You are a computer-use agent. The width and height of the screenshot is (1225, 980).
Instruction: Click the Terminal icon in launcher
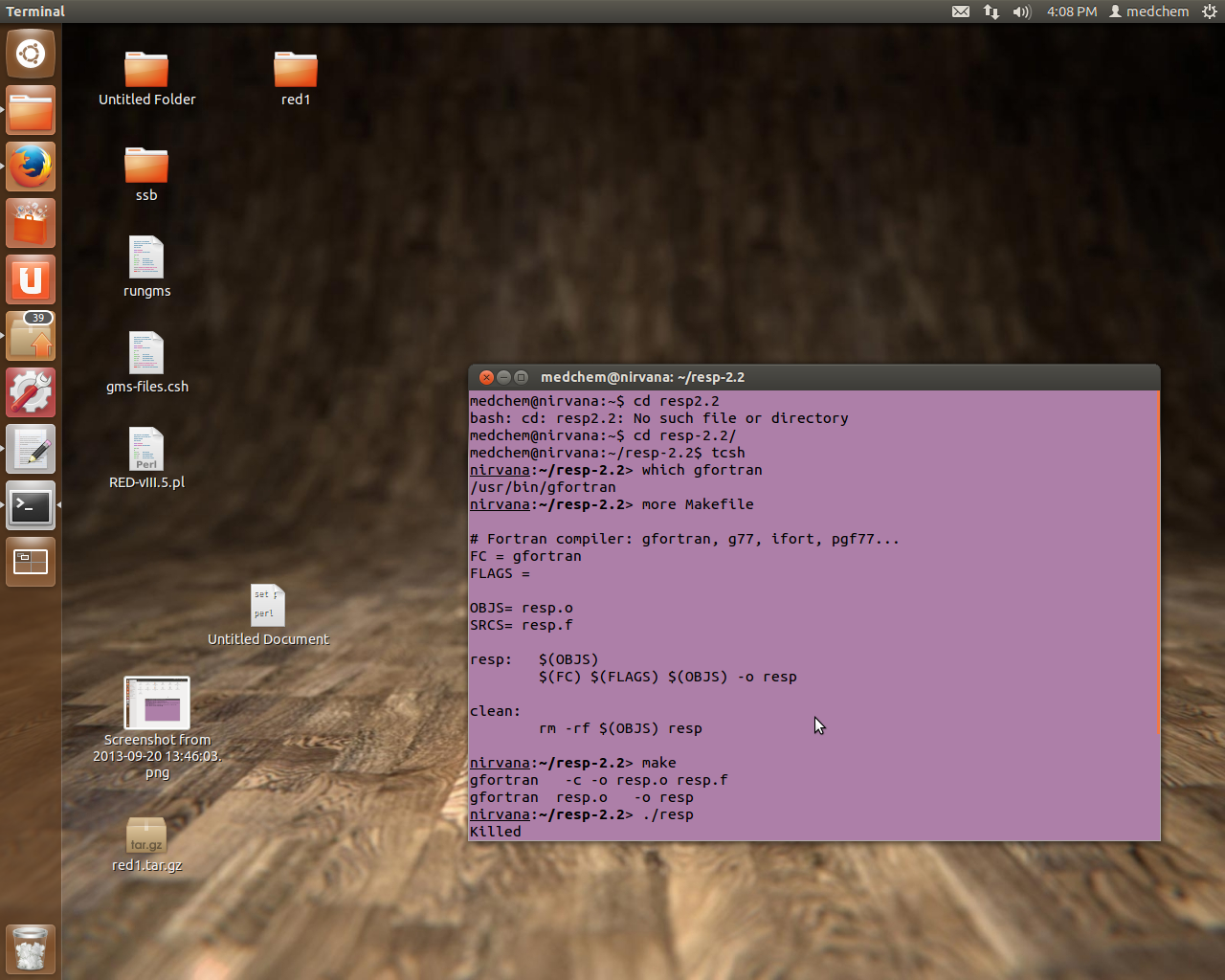point(31,506)
